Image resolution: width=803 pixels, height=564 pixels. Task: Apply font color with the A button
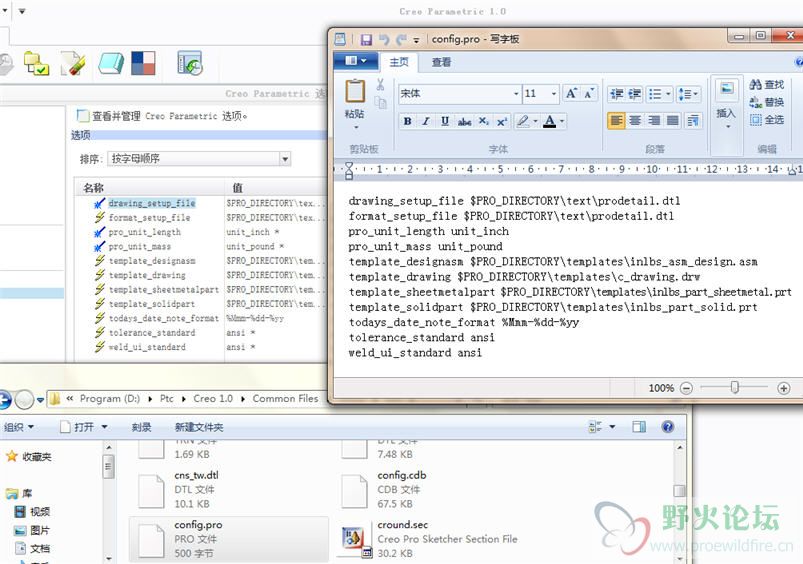pos(550,121)
